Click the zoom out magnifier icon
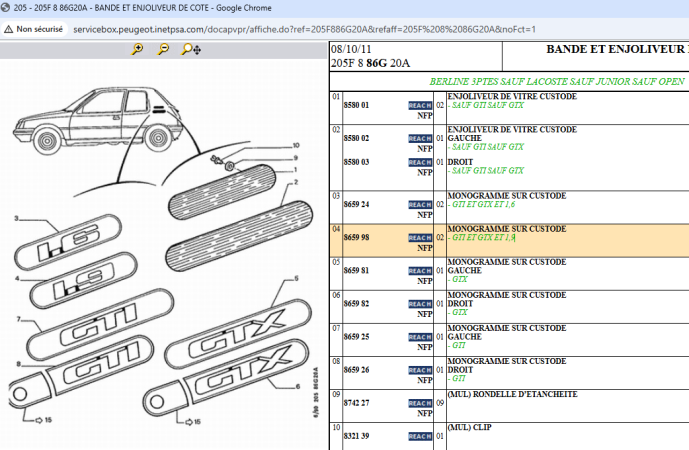This screenshot has height=450, width=689. tap(162, 49)
